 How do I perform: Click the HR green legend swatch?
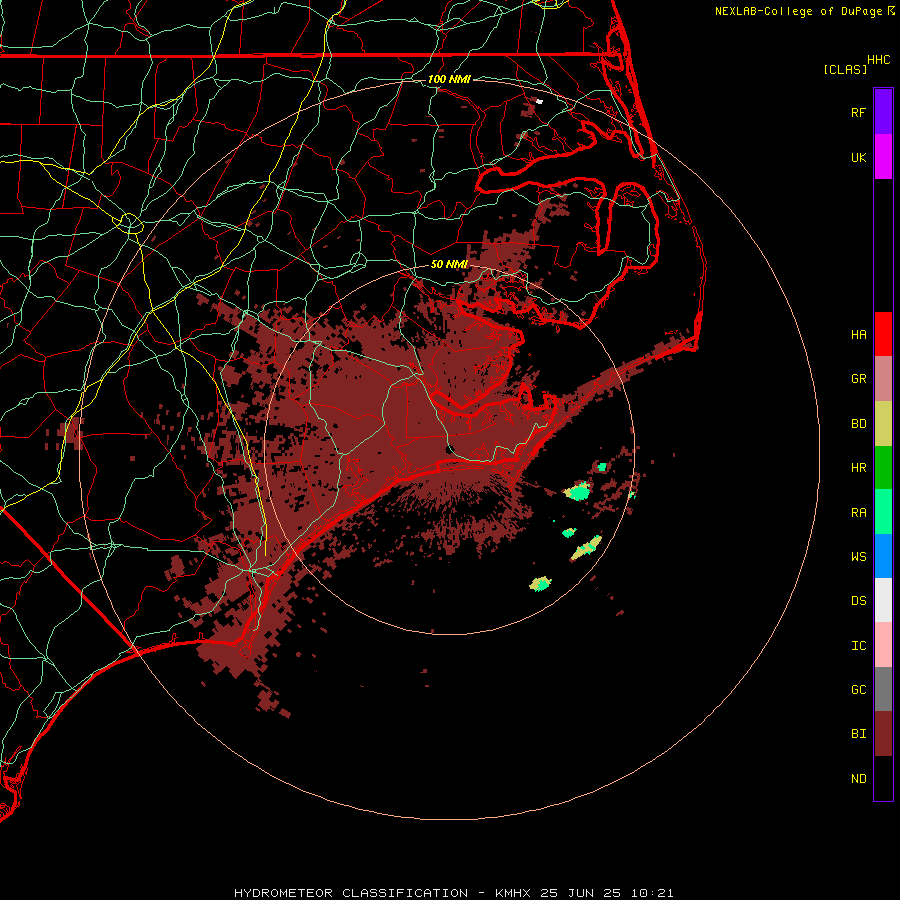coord(883,467)
